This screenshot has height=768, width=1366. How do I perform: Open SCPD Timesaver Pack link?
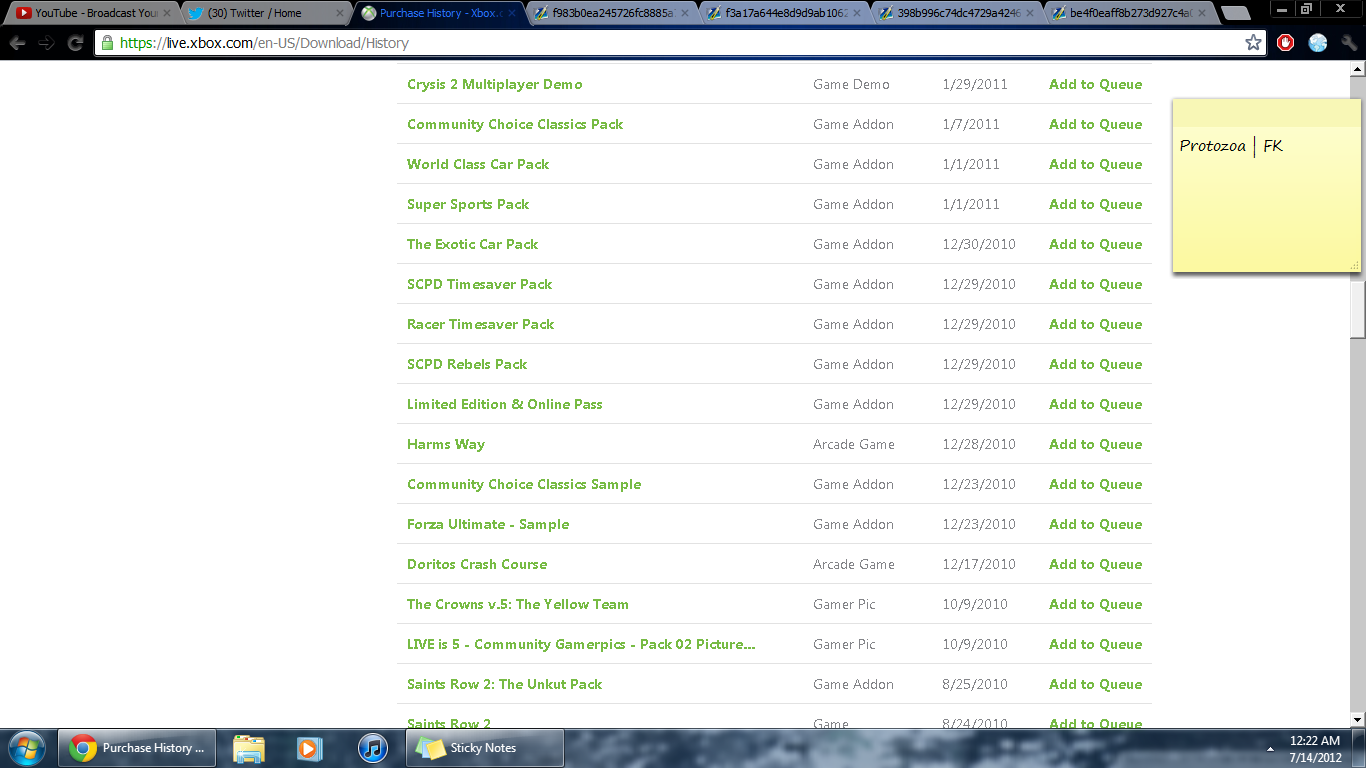click(479, 284)
